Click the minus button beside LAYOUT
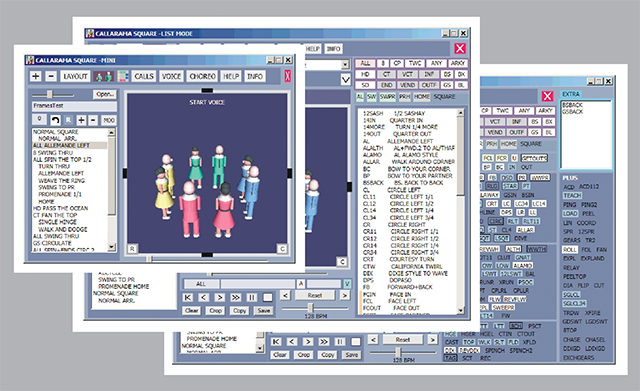Viewport: 640px width, 391px height. tap(51, 76)
